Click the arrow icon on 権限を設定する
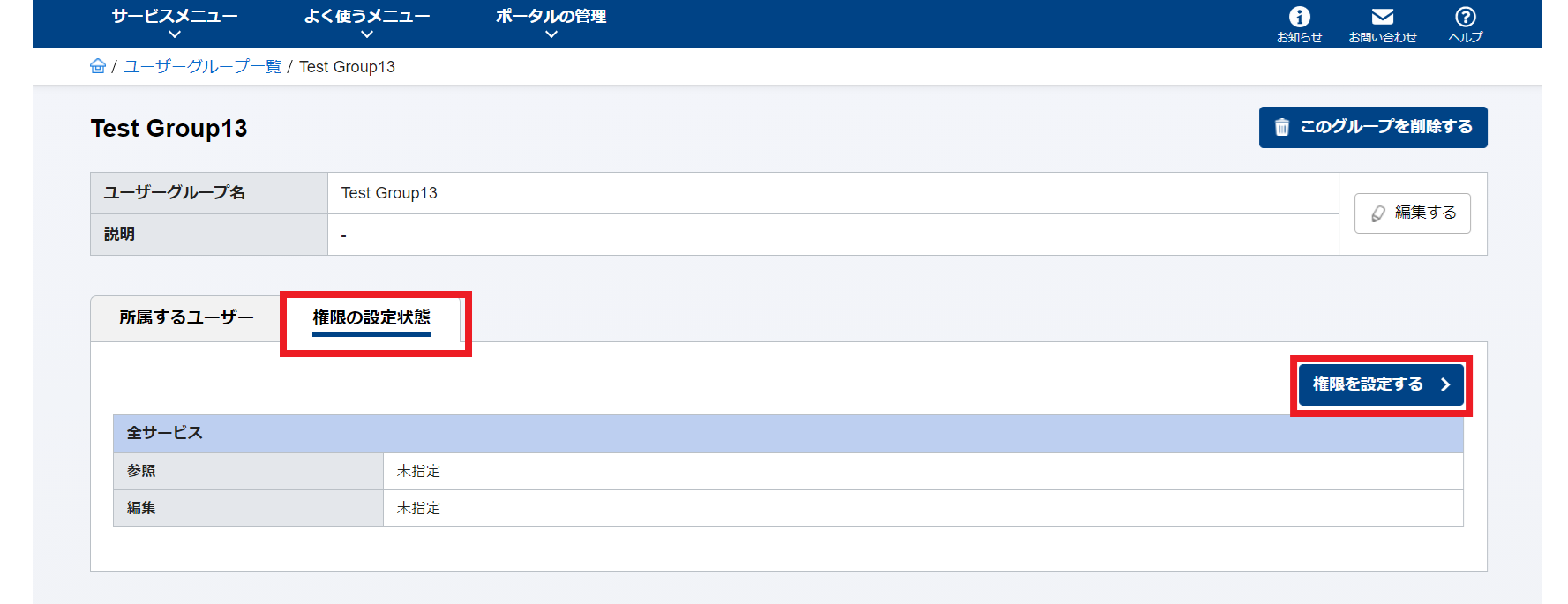The image size is (1568, 604). 1444,384
